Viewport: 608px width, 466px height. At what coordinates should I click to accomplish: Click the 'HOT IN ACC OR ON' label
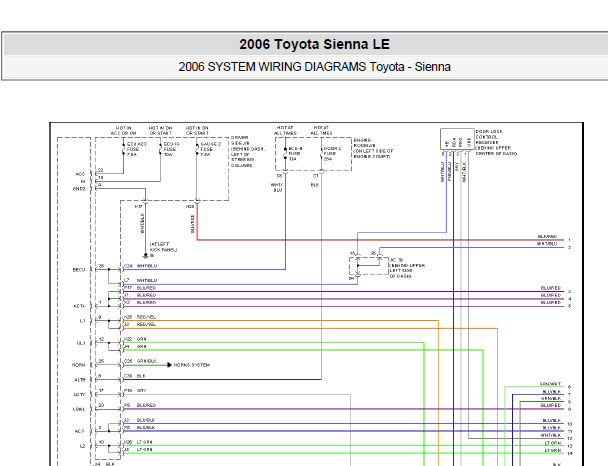point(123,130)
